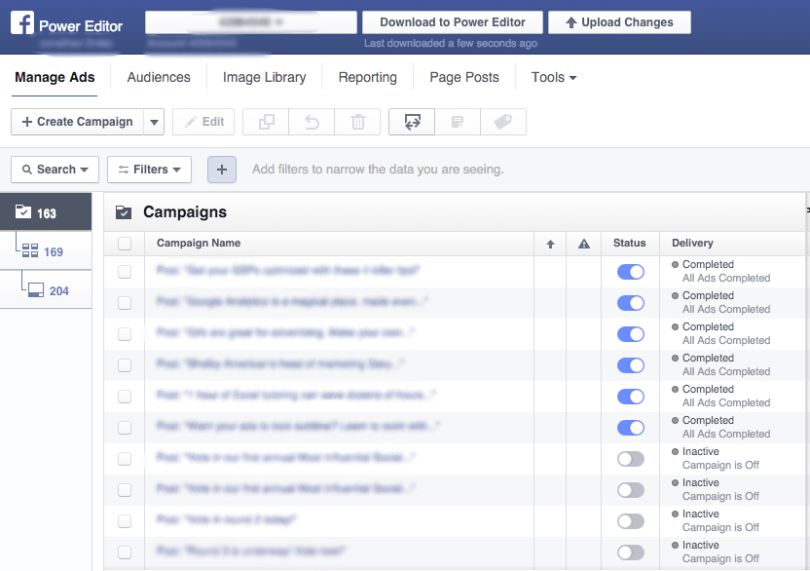810x571 pixels.
Task: Click the Upload Changes button
Action: [x=619, y=22]
